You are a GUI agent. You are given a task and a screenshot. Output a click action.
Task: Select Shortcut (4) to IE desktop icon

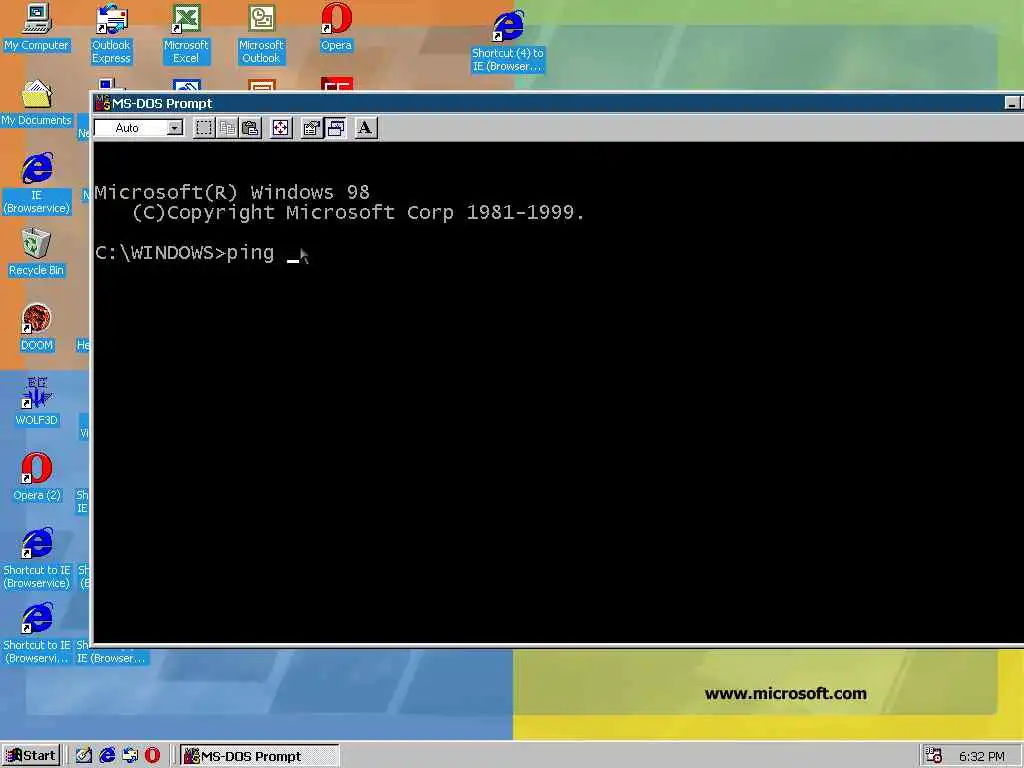(x=508, y=42)
